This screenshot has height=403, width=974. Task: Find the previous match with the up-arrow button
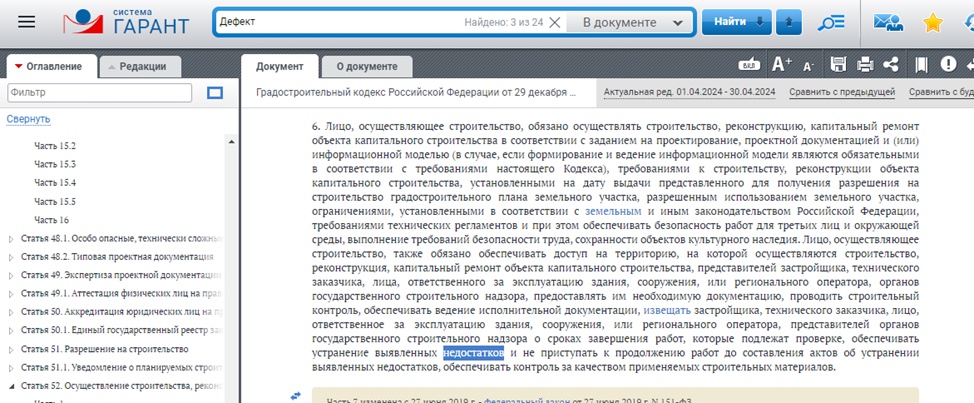(789, 22)
